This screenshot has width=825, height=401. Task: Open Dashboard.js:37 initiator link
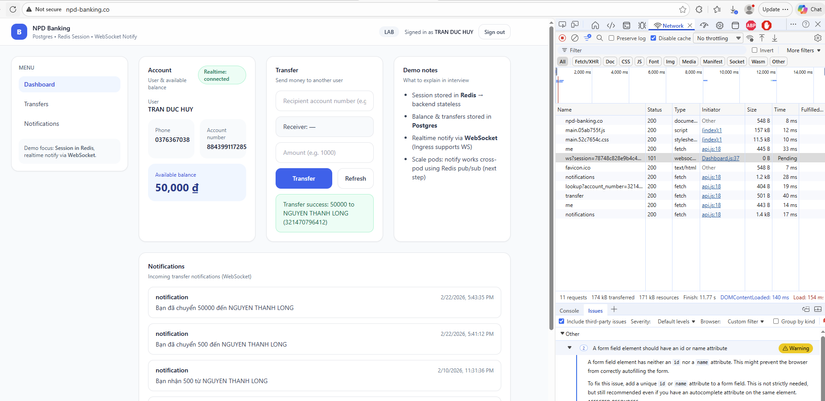720,158
